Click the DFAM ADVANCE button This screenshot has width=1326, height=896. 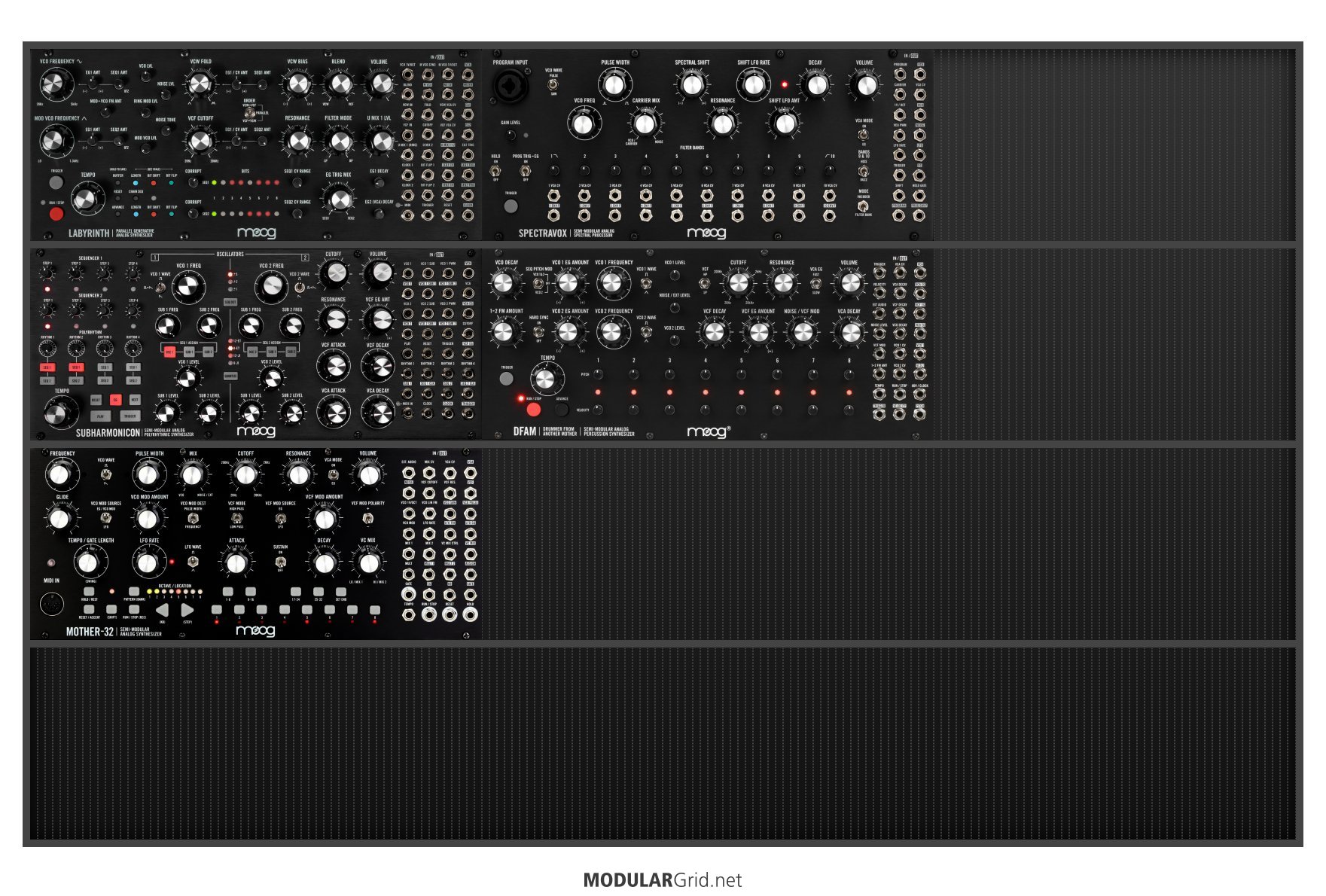tap(562, 410)
